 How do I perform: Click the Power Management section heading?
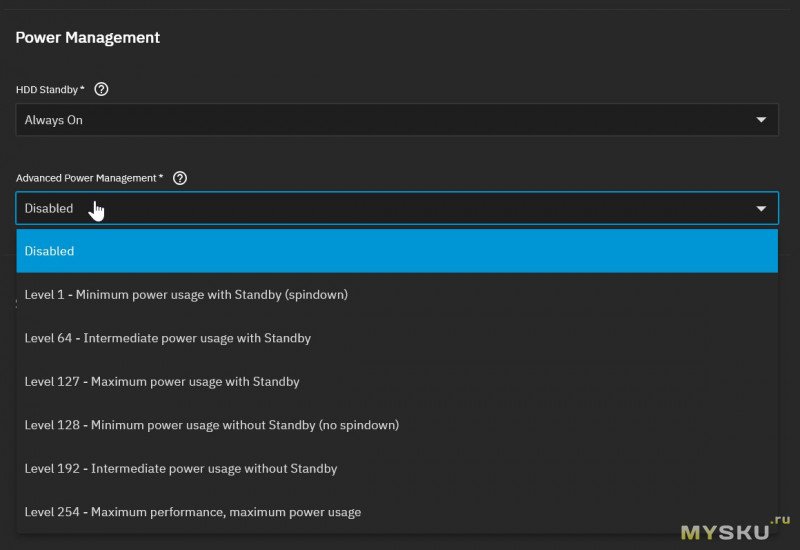point(88,37)
